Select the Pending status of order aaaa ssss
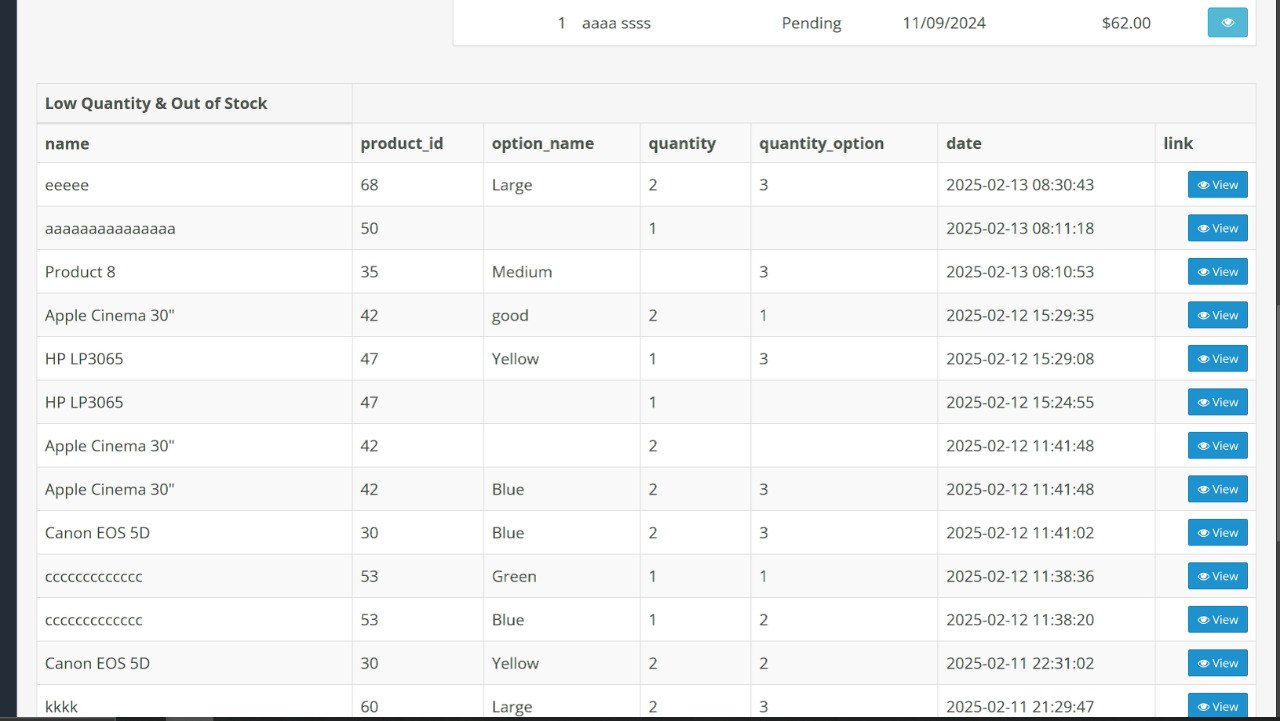Image resolution: width=1280 pixels, height=721 pixels. click(x=811, y=23)
